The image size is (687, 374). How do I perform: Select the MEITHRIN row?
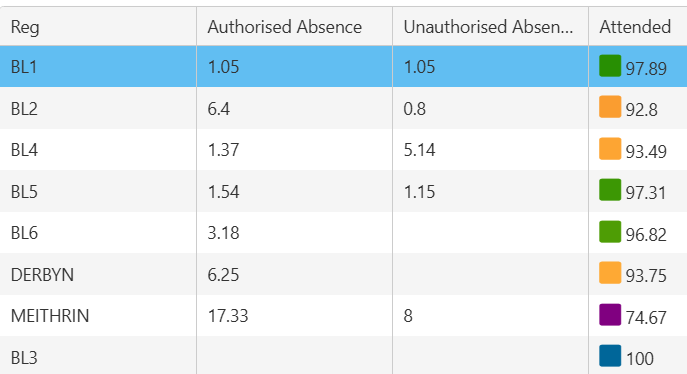[x=344, y=315]
